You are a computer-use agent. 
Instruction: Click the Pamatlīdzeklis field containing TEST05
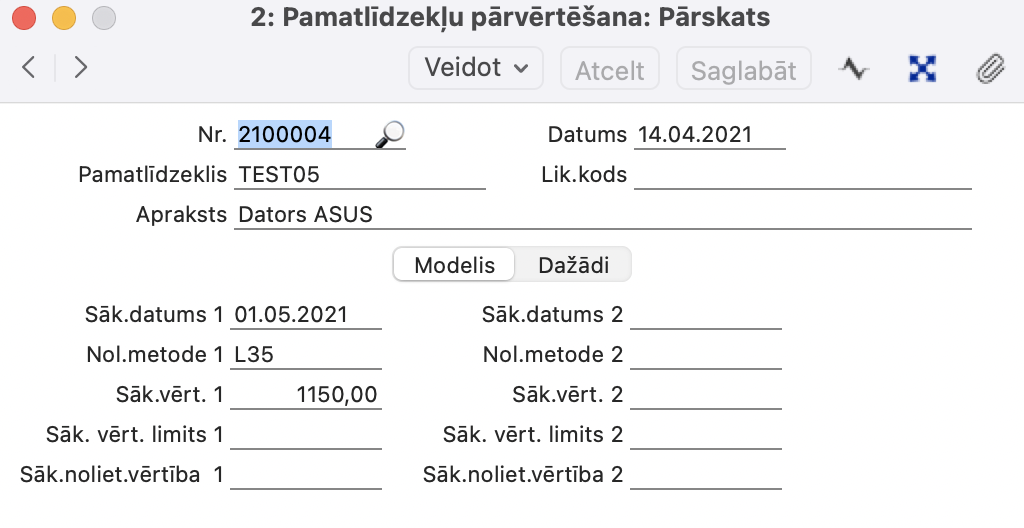point(360,175)
